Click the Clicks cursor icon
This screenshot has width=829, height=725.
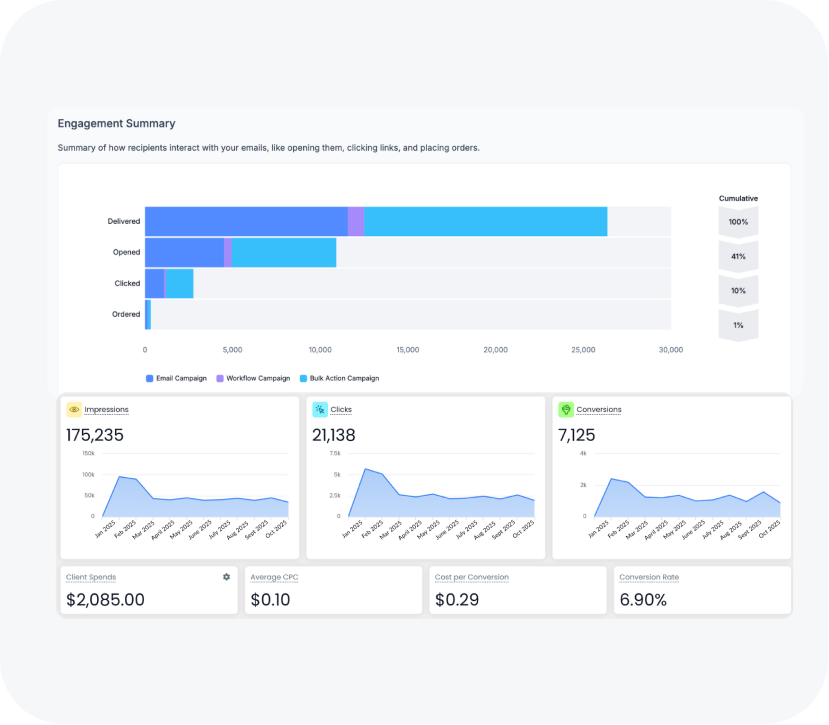(x=320, y=409)
